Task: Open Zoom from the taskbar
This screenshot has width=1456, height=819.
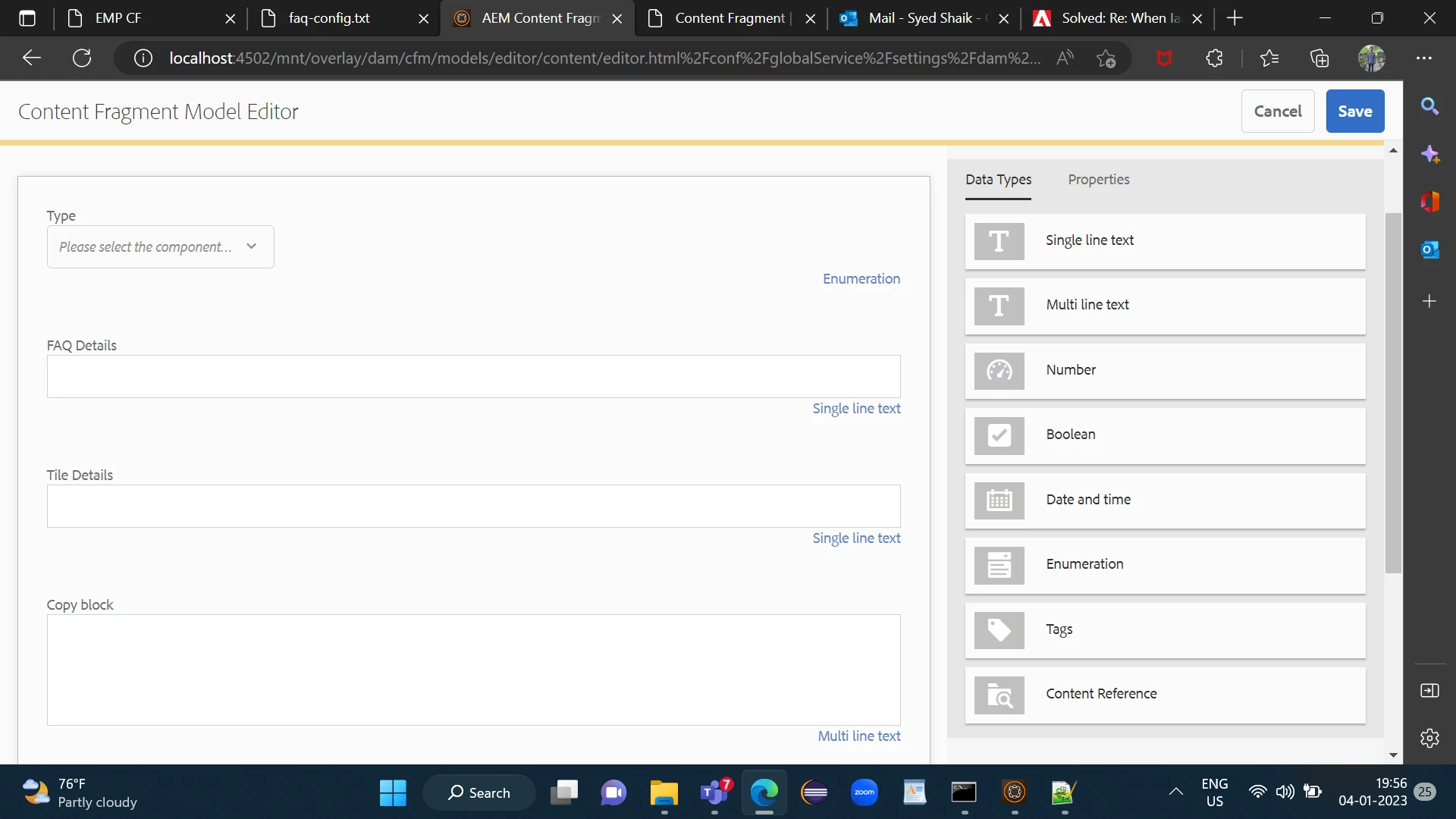Action: [864, 792]
